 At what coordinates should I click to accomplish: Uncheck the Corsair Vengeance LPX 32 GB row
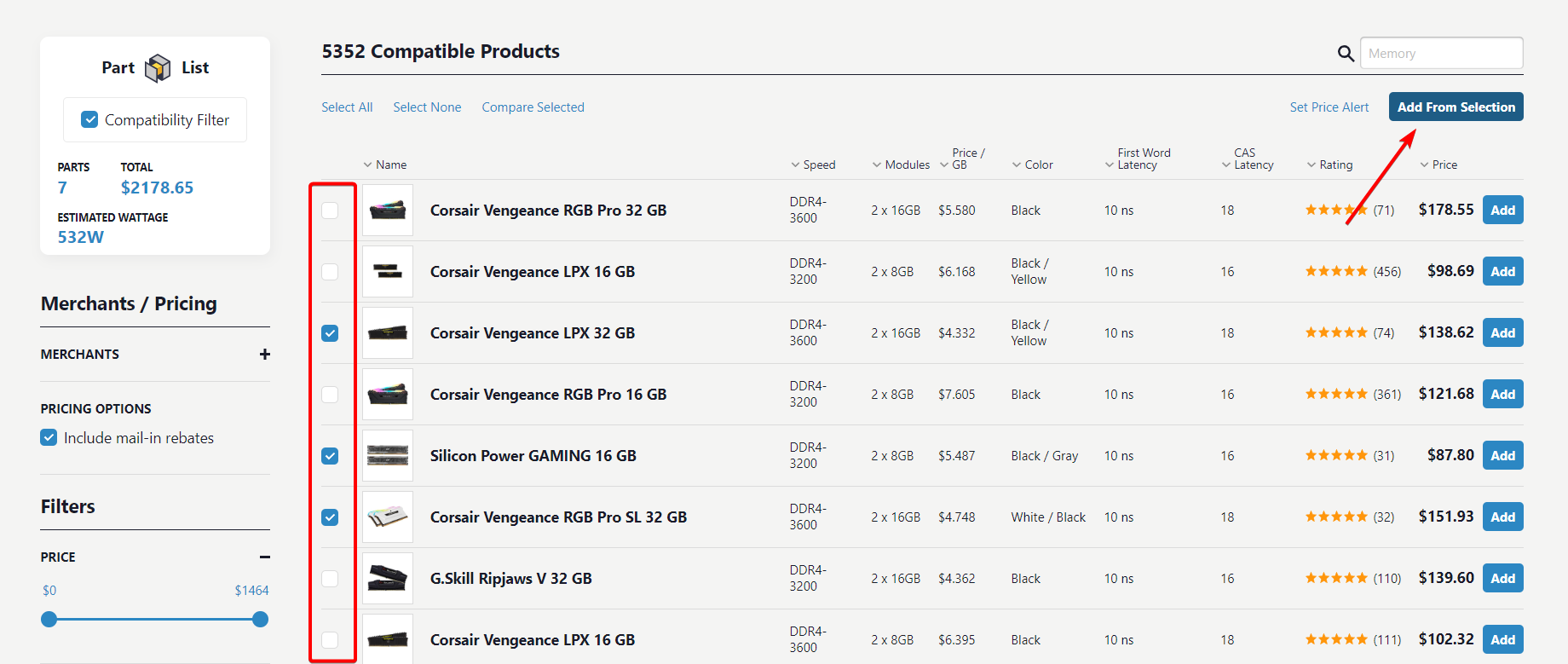coord(330,333)
